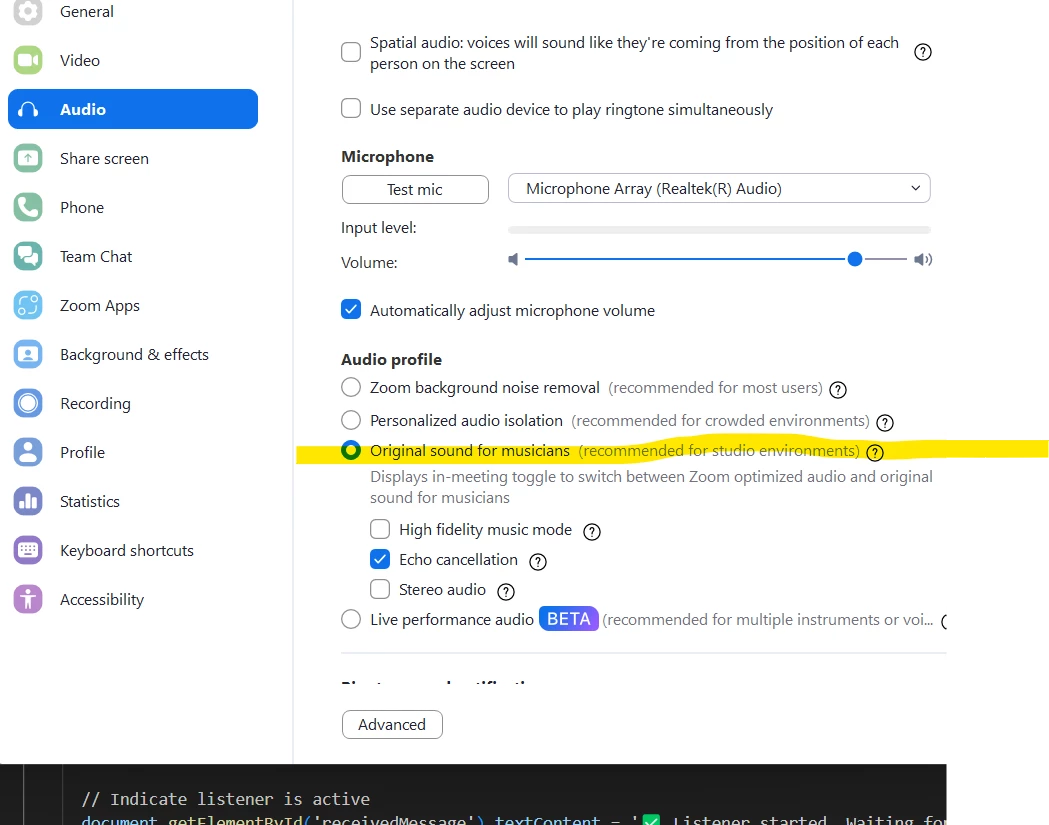Open help icon for Personalized audio isolation
This screenshot has height=825, width=1049.
pyautogui.click(x=884, y=422)
